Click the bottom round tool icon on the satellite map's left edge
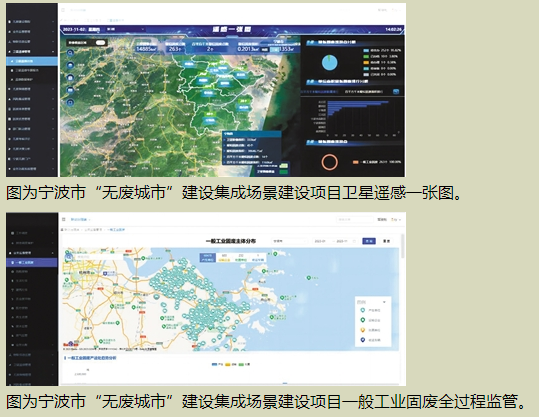 click(70, 102)
